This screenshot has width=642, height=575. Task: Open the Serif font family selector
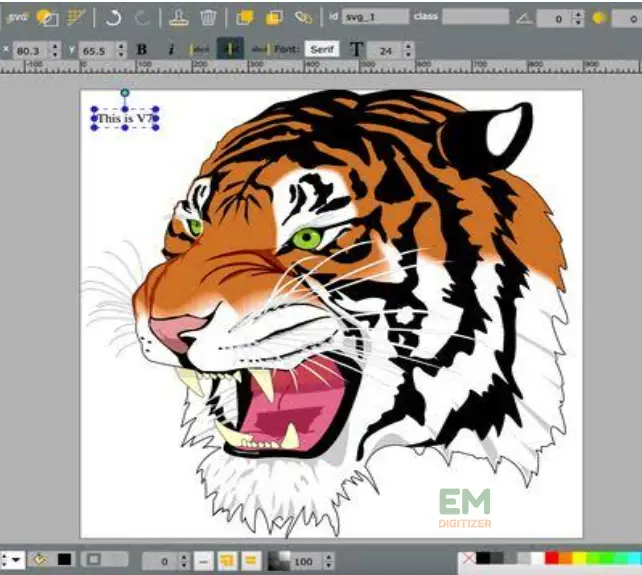click(322, 50)
